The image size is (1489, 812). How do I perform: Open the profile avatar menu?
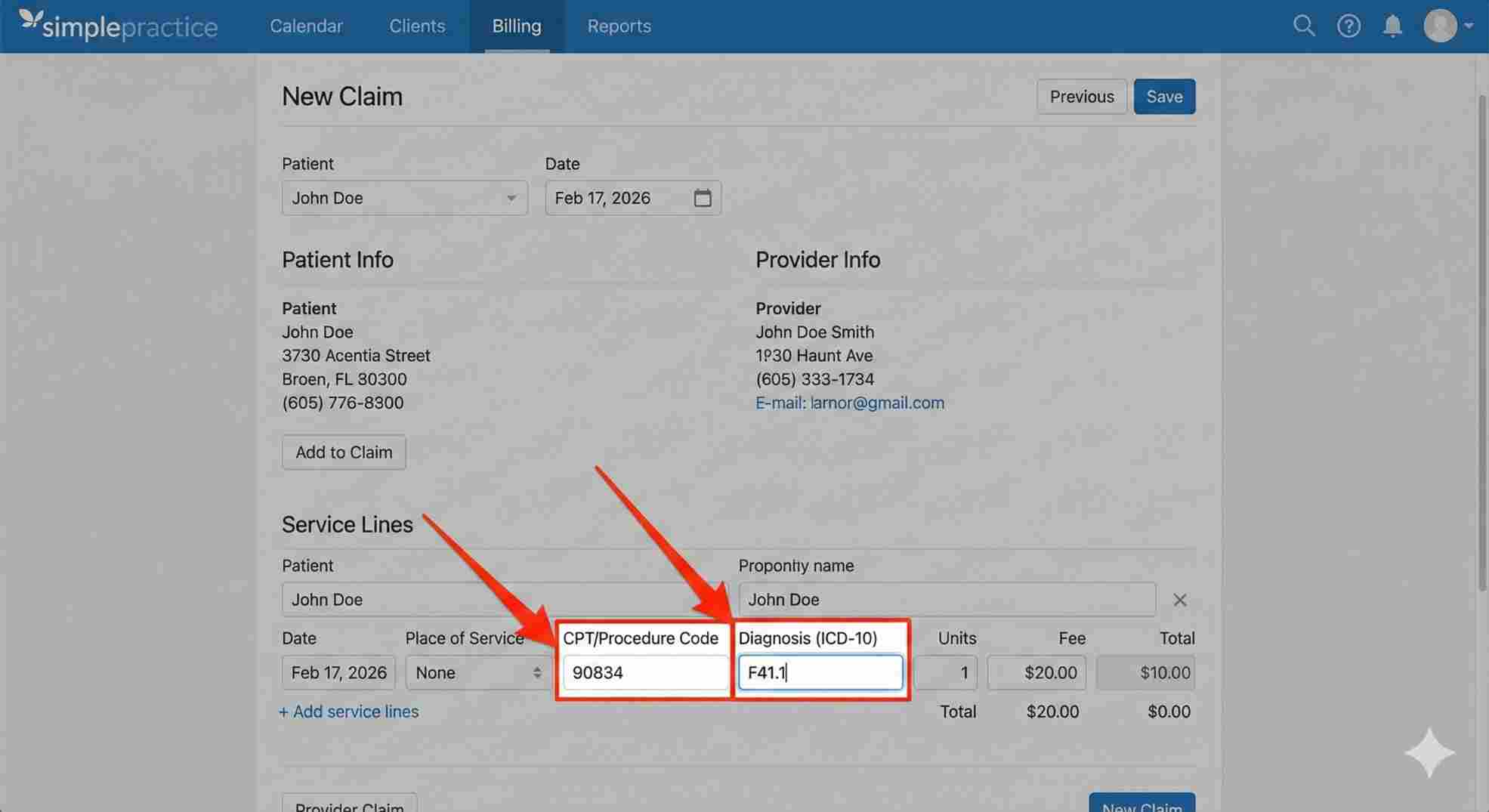1439,25
